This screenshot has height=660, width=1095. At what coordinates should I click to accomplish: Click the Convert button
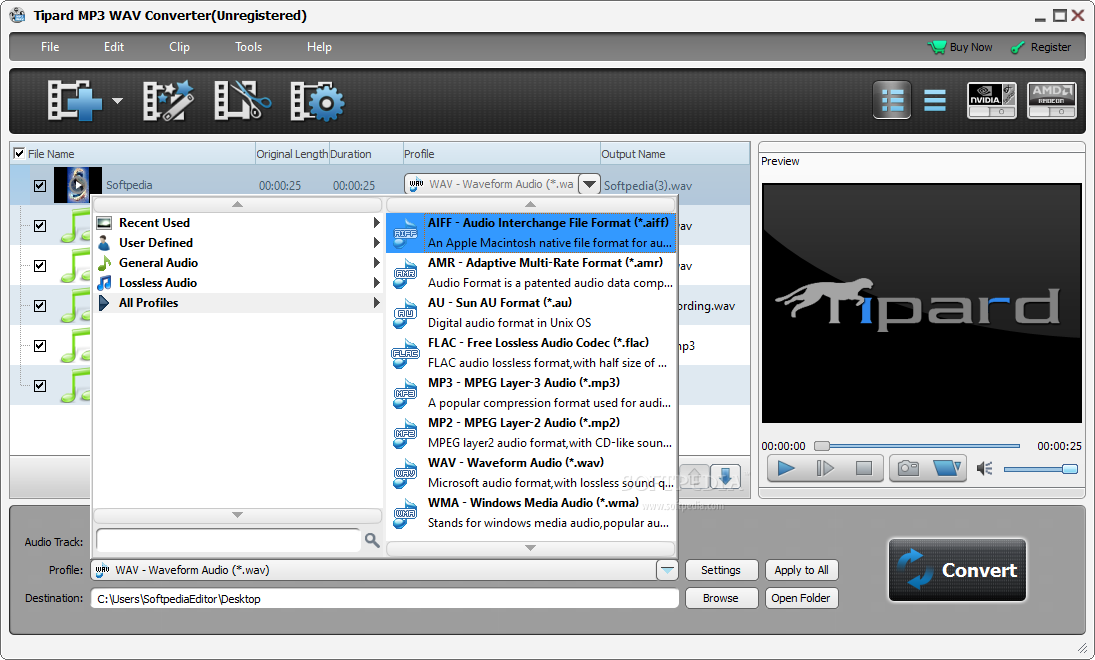click(957, 570)
